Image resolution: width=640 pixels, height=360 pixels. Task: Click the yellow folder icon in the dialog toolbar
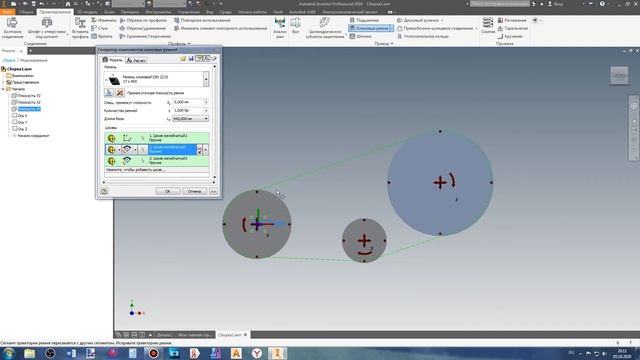pyautogui.click(x=183, y=59)
